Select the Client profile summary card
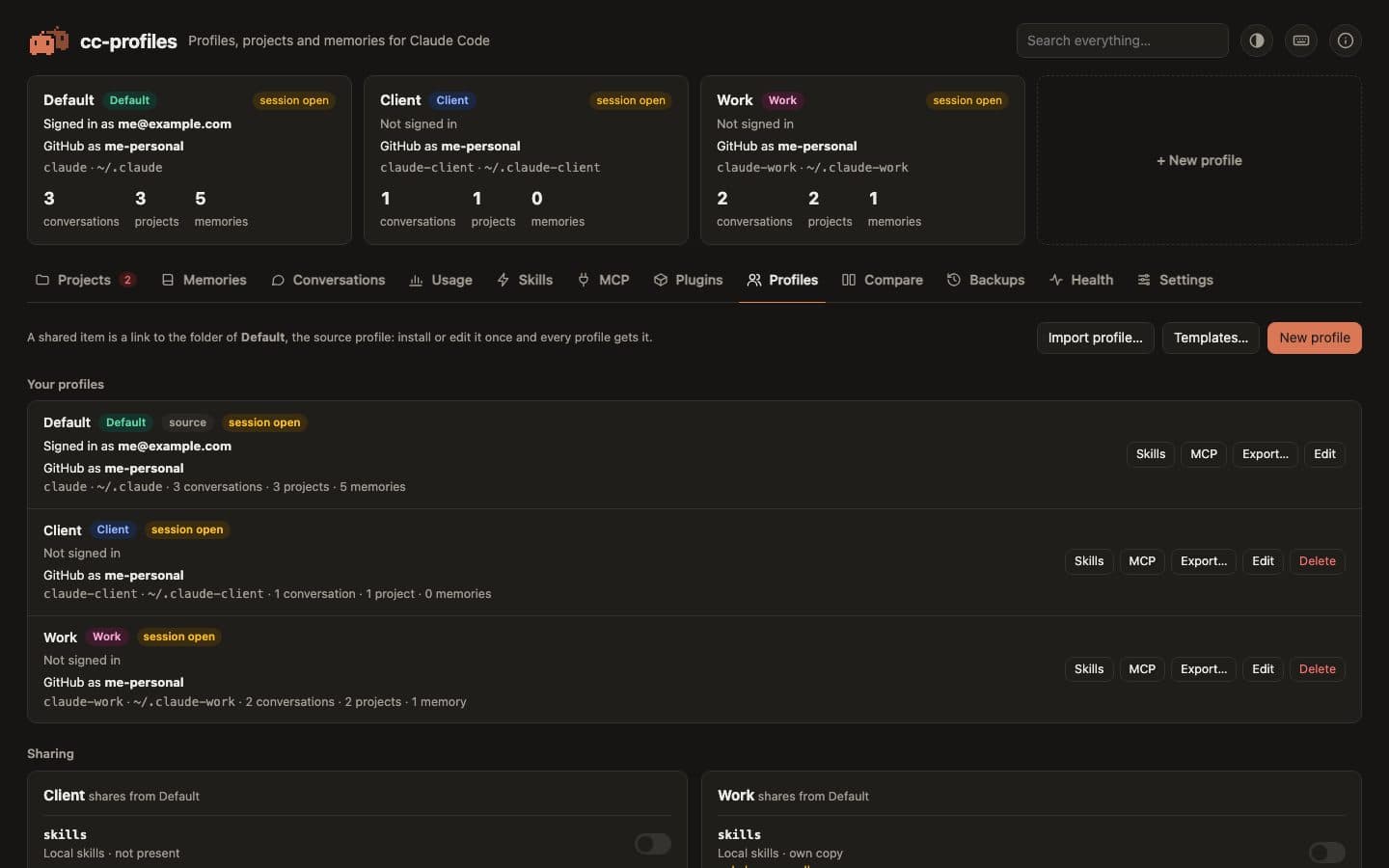Screen dimensions: 1389x868 tap(526, 160)
